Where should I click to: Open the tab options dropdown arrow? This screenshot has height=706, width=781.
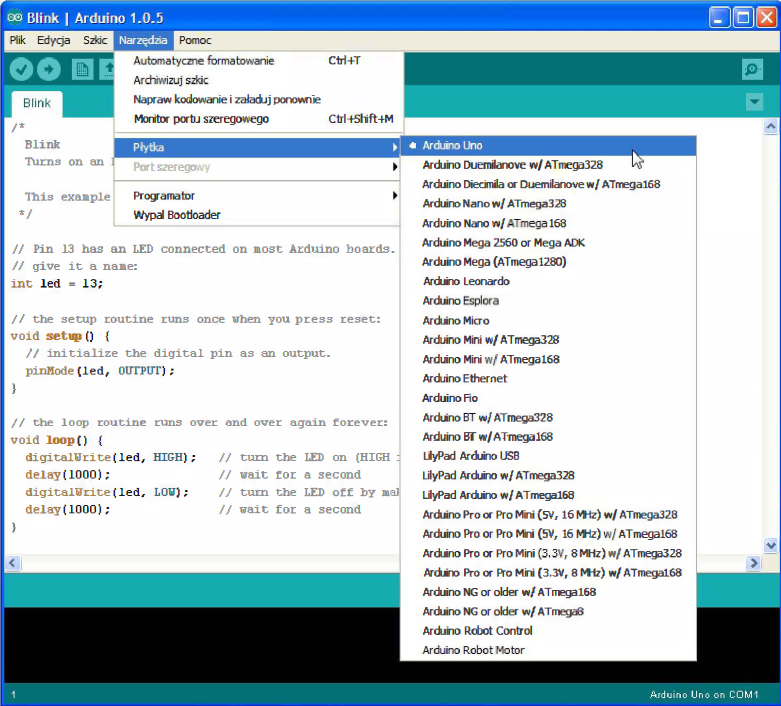755,102
